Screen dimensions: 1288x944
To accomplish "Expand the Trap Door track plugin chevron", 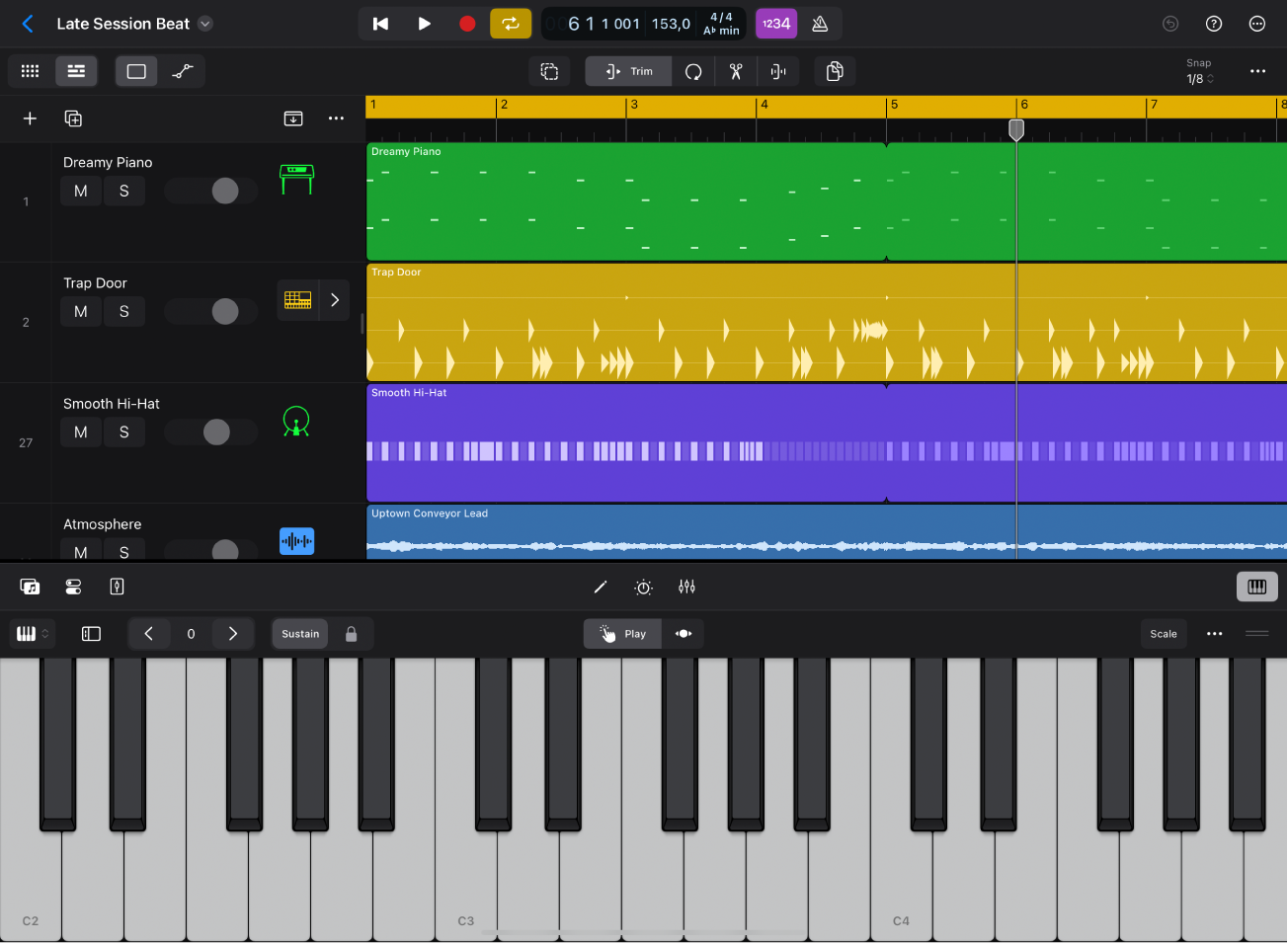I will (334, 300).
